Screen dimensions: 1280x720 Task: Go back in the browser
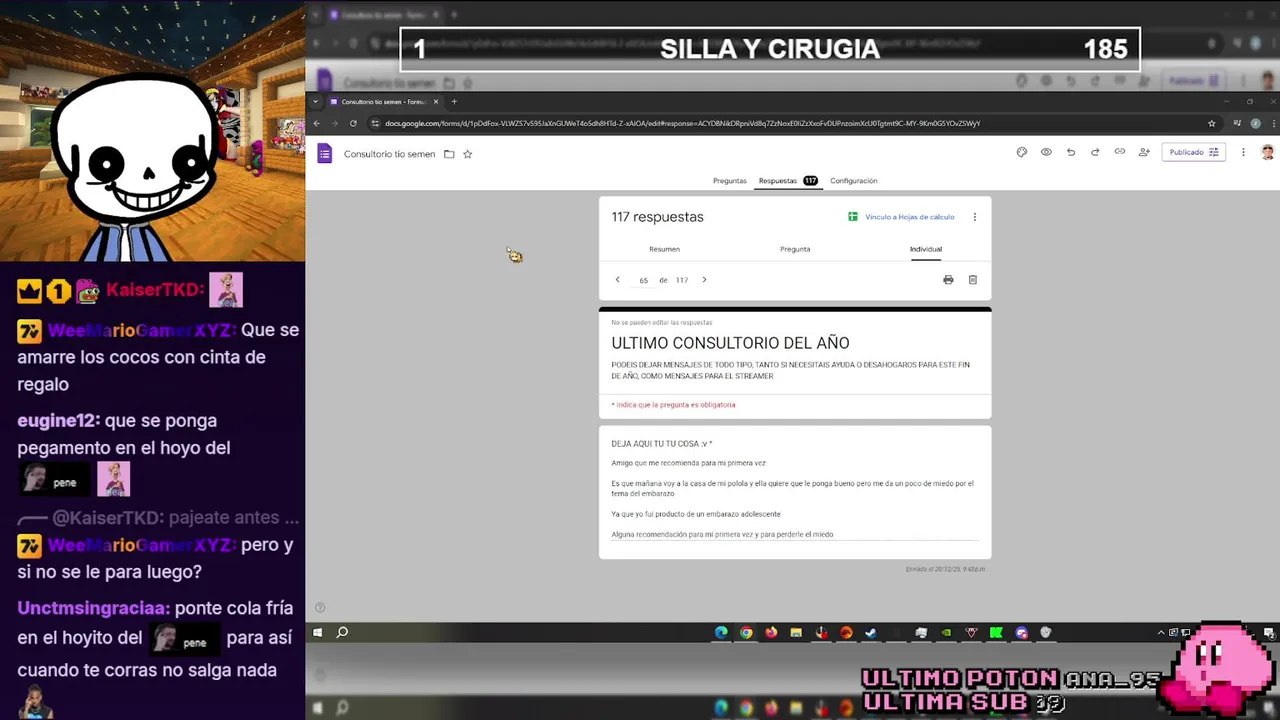(x=317, y=123)
